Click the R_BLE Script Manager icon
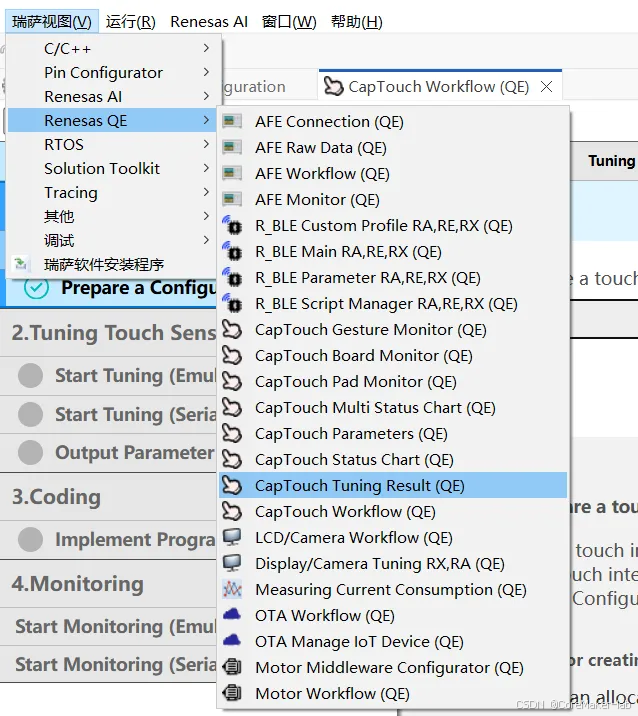The height and width of the screenshot is (716, 638). pyautogui.click(x=232, y=303)
